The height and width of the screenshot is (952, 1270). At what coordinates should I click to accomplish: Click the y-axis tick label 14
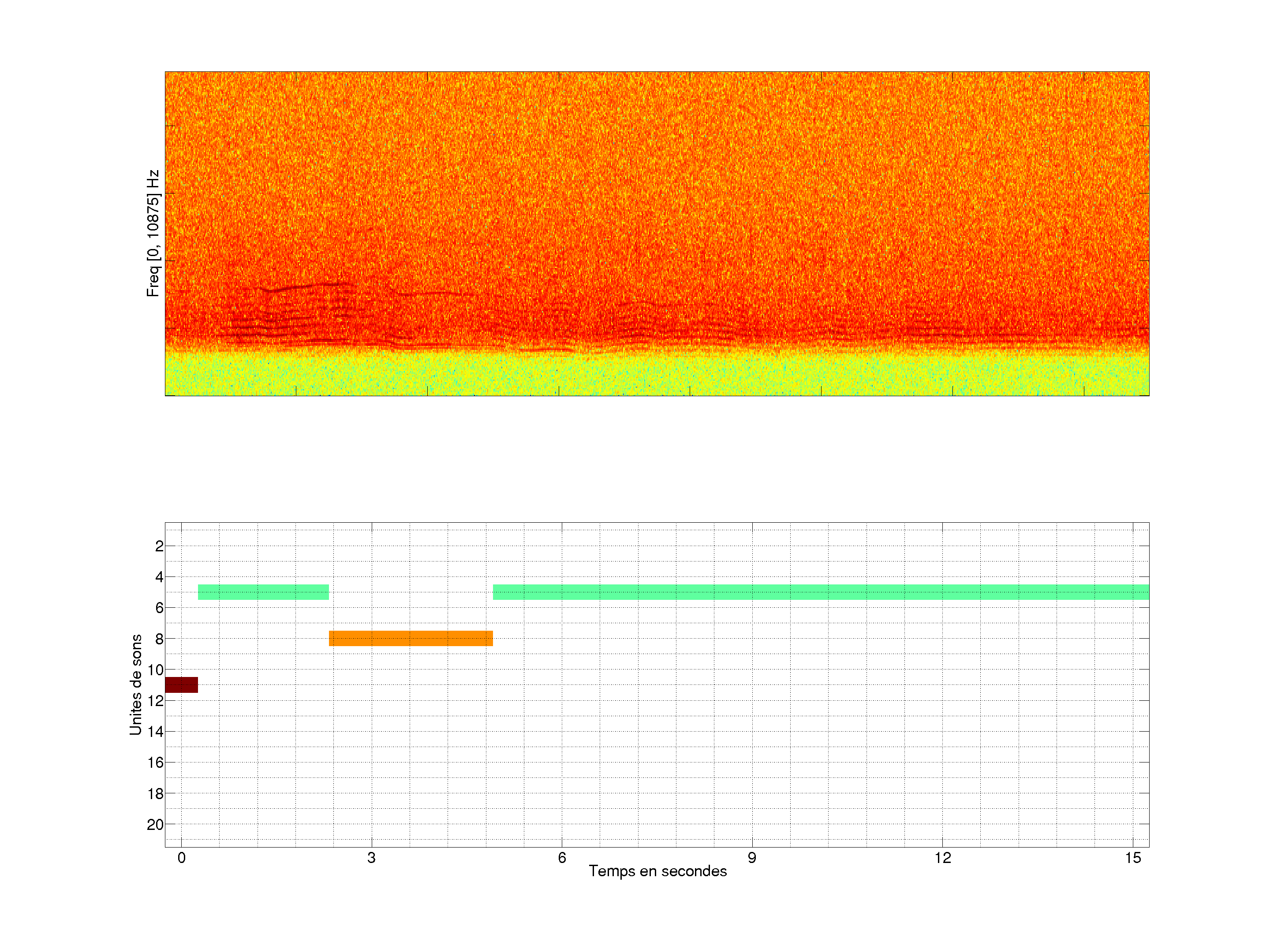(x=156, y=732)
